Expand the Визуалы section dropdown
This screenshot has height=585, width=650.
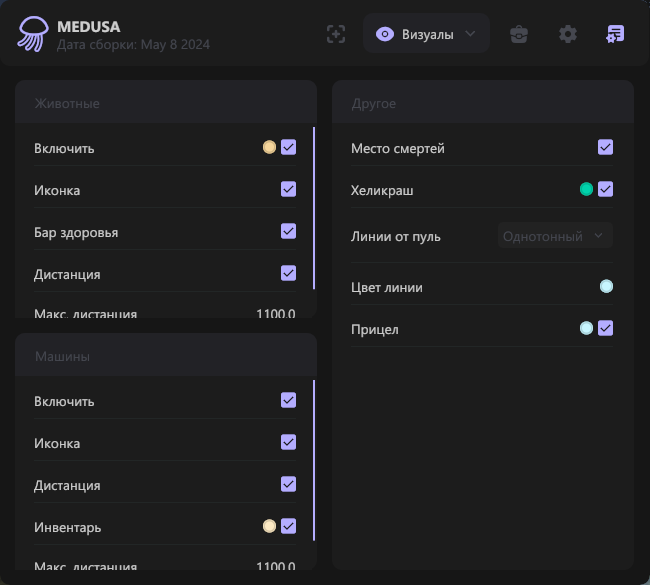[x=470, y=34]
